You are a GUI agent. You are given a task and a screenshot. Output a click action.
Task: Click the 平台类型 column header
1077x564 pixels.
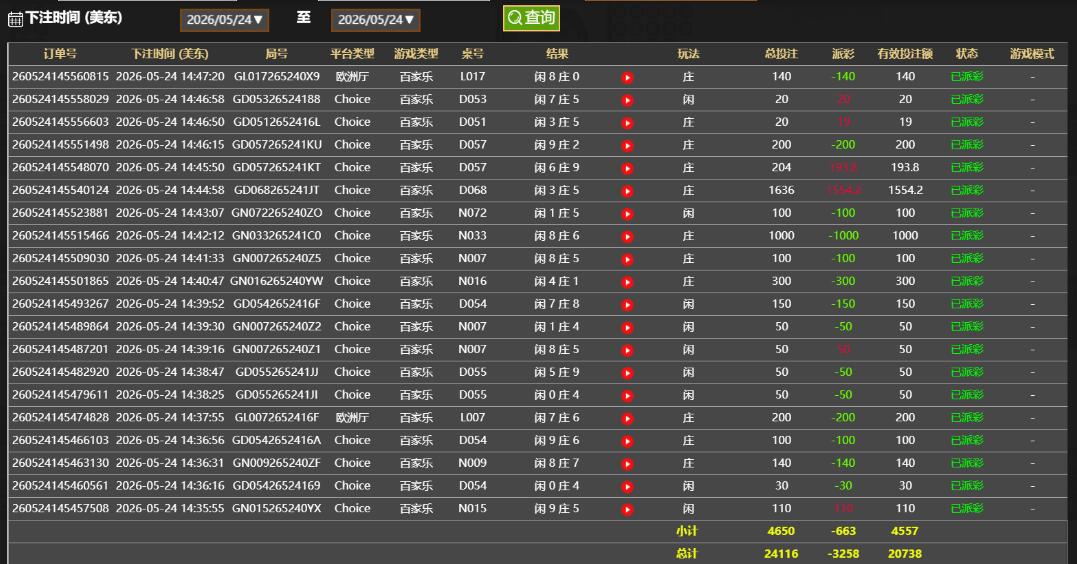coord(352,54)
